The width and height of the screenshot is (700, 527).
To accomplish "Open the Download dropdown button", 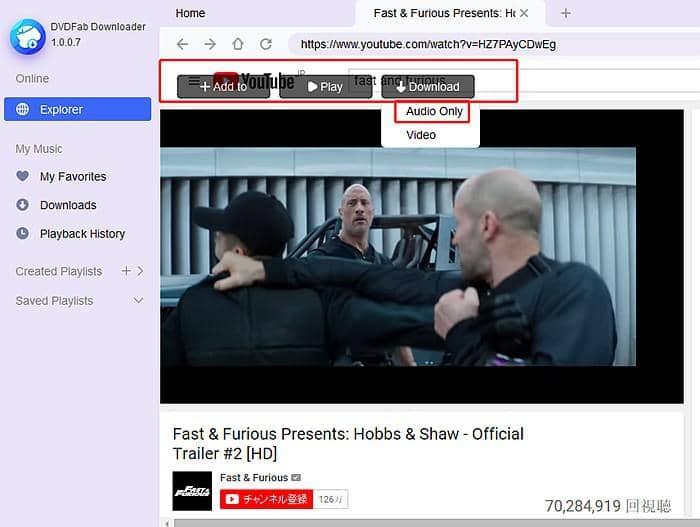I will pos(428,87).
